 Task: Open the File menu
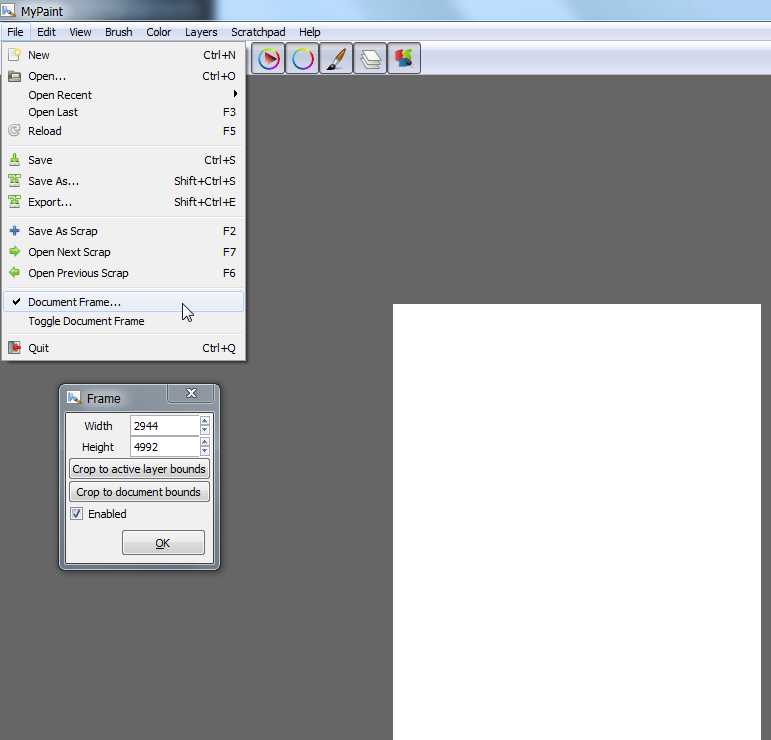pos(15,32)
